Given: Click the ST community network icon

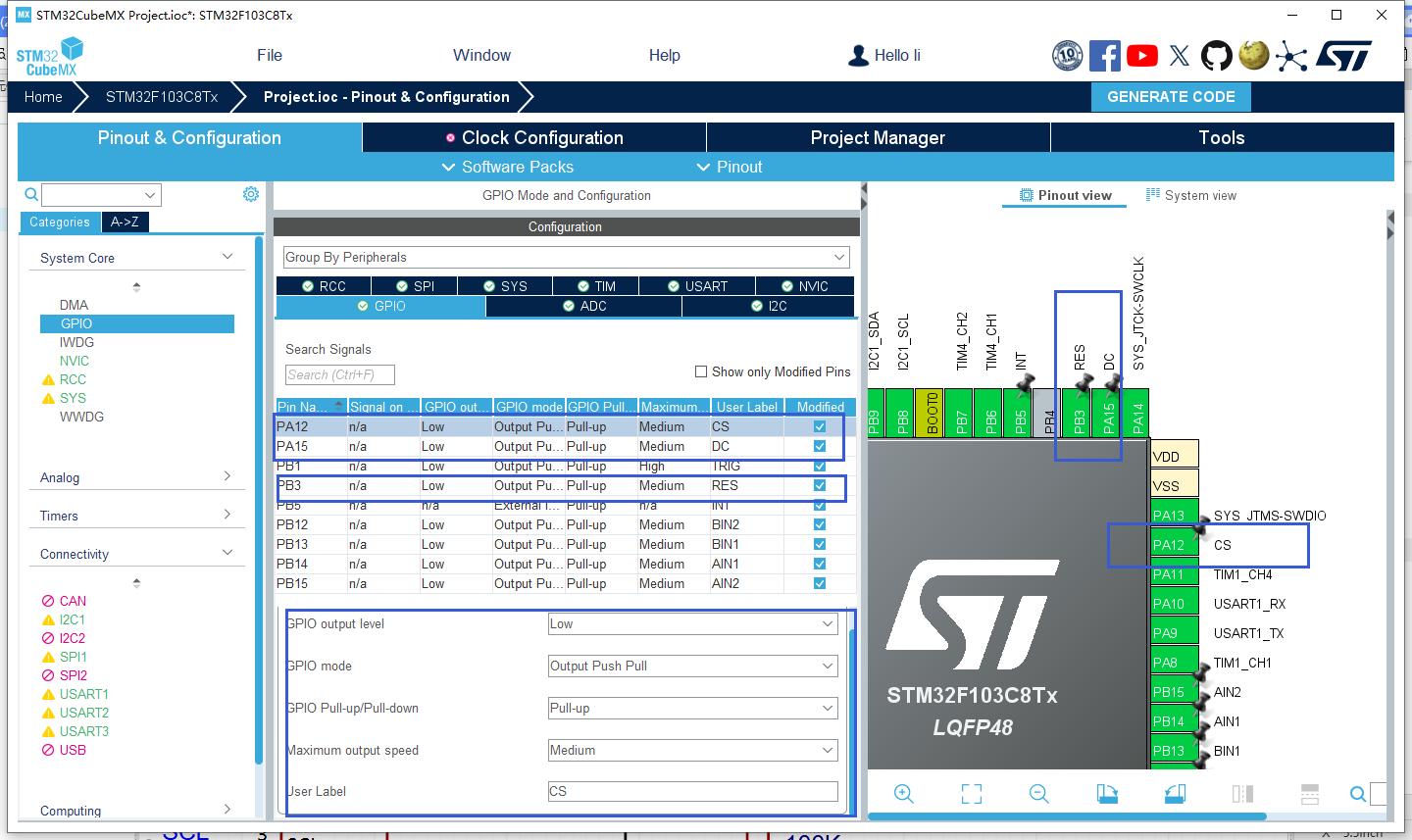Looking at the screenshot, I should pyautogui.click(x=1291, y=56).
